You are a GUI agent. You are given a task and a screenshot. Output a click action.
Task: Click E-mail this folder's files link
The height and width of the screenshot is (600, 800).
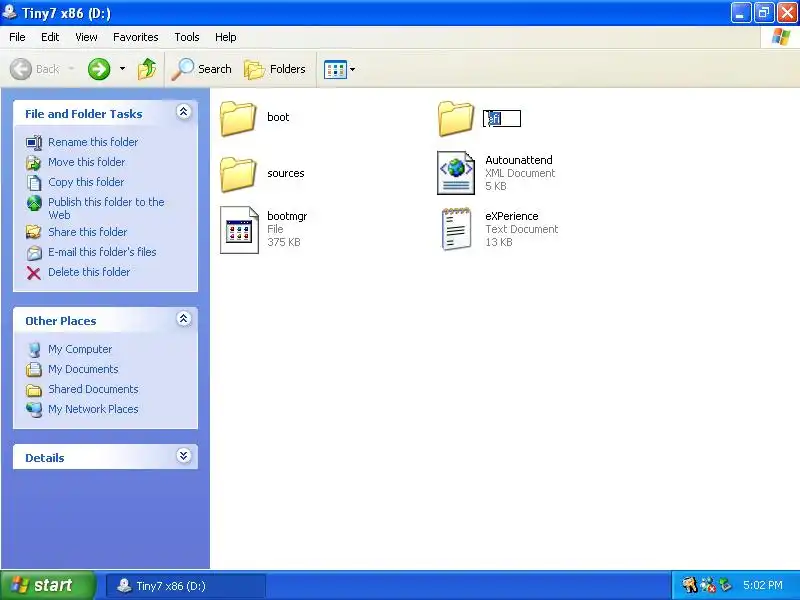coord(102,252)
